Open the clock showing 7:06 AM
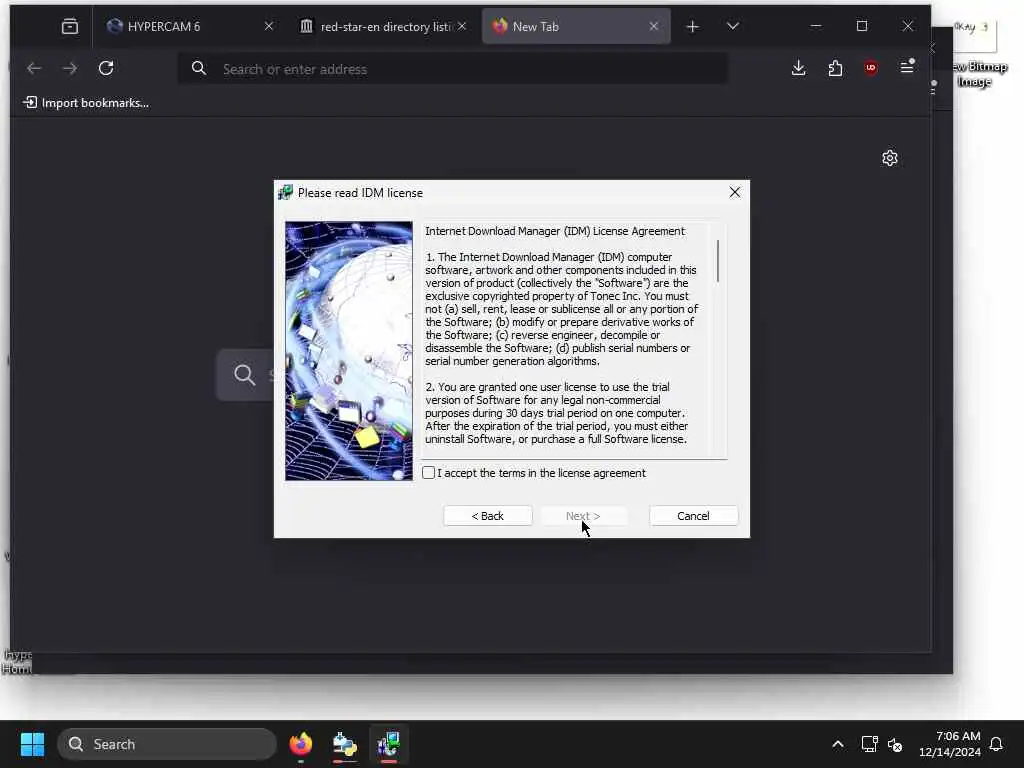Screen dimensions: 1024x768 click(x=950, y=744)
